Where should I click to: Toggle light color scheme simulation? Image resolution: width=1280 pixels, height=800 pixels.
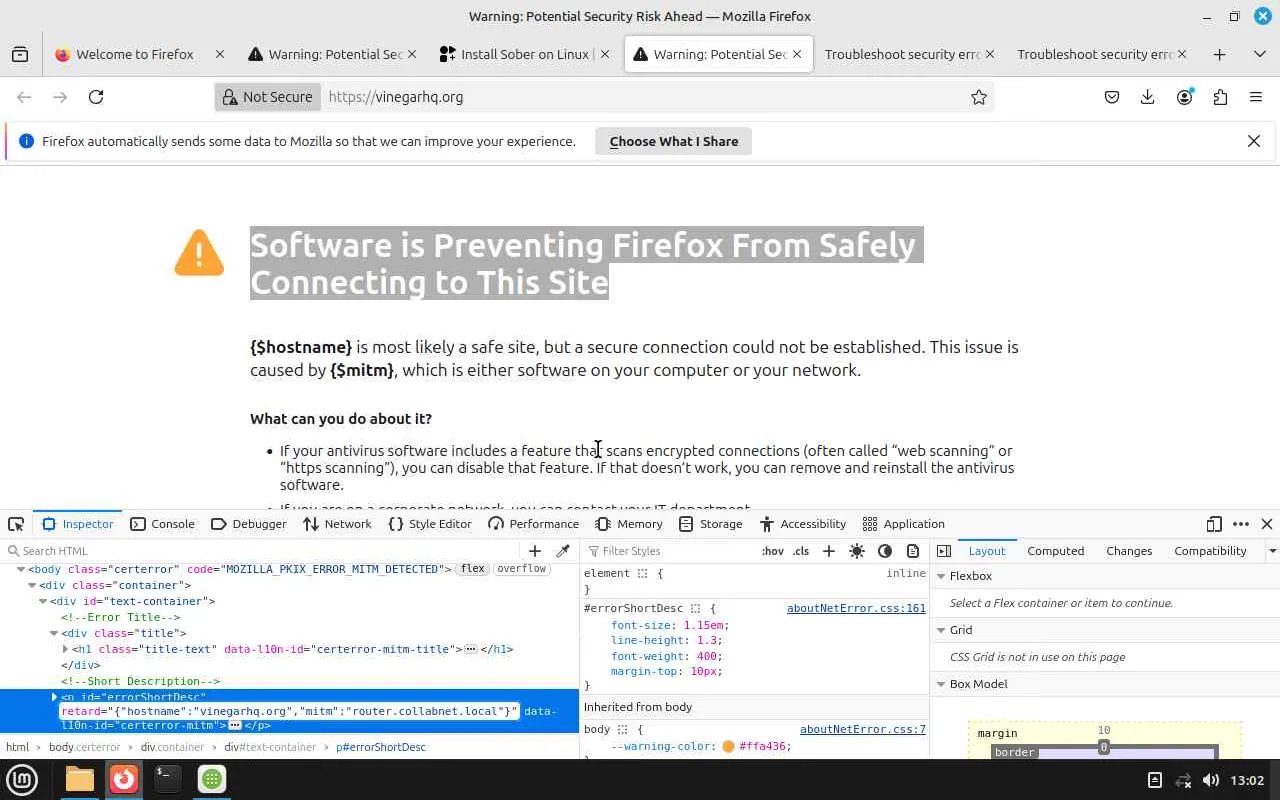[857, 551]
